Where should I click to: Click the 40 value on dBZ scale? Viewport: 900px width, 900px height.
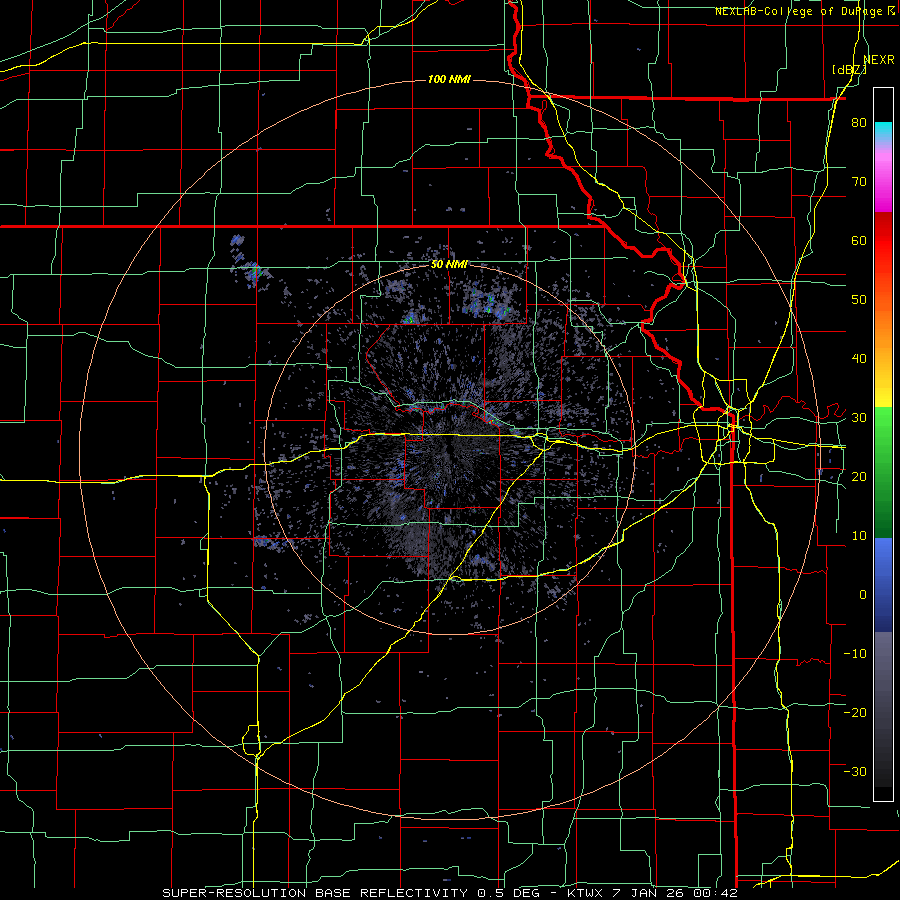click(x=859, y=359)
